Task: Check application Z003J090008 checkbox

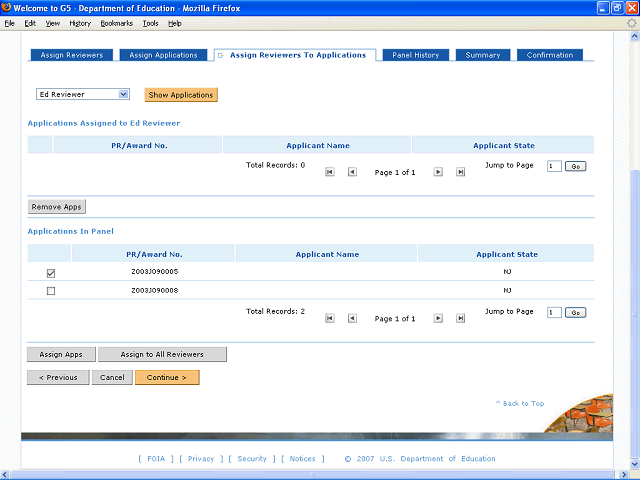Action: [x=51, y=291]
